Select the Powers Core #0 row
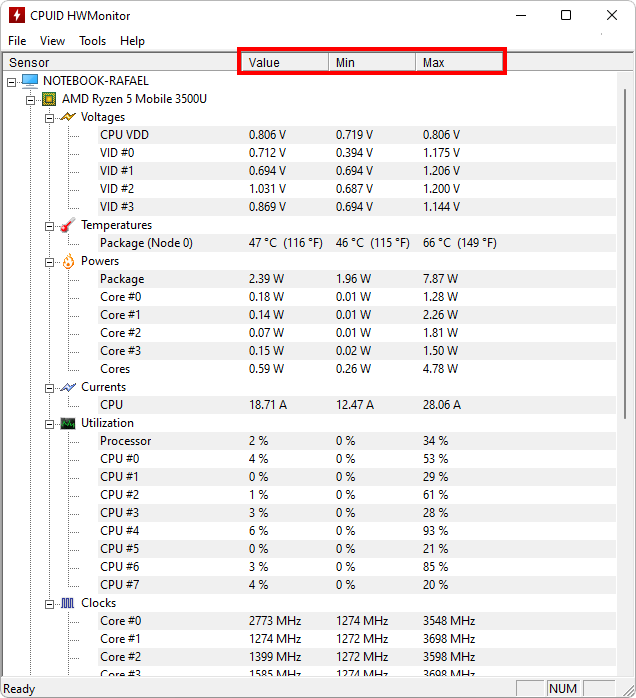This screenshot has width=636, height=698. [x=357, y=296]
